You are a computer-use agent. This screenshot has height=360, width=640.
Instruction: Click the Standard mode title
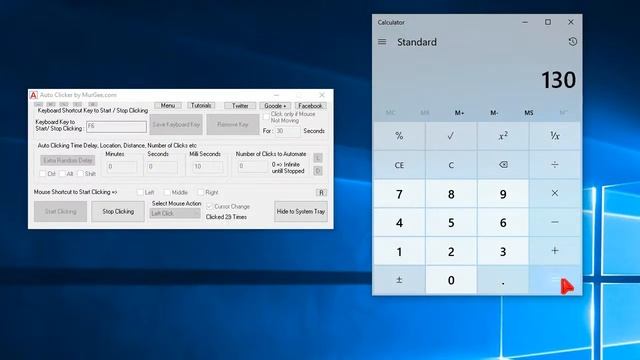pyautogui.click(x=417, y=42)
